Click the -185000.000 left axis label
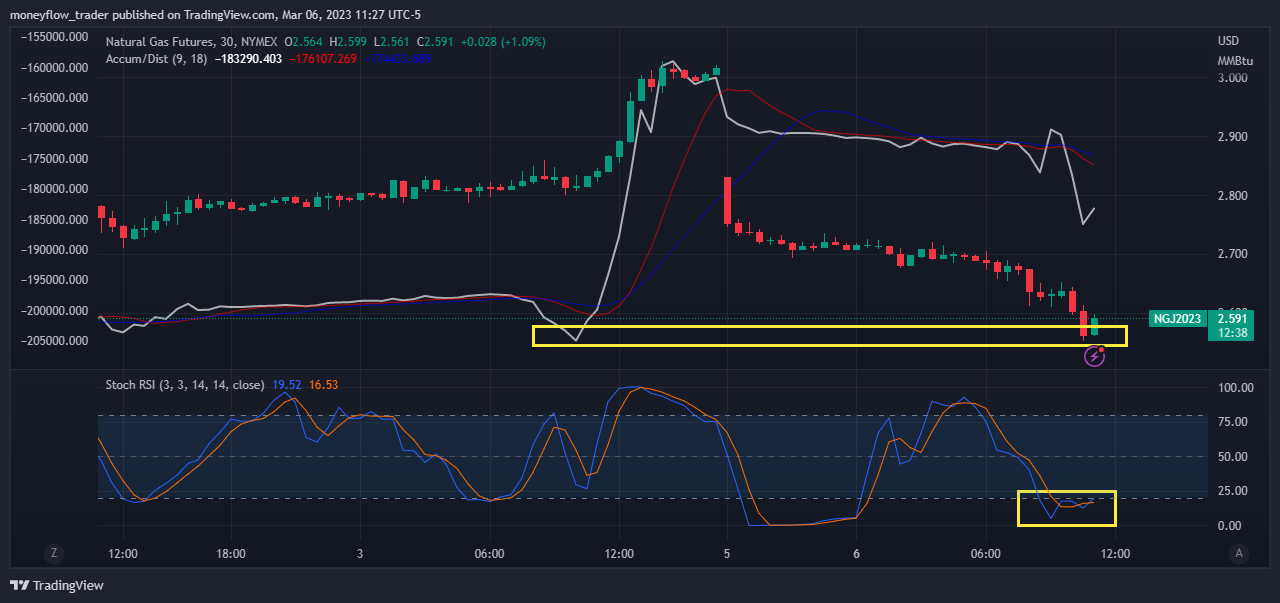Viewport: 1280px width, 603px height. pyautogui.click(x=57, y=220)
